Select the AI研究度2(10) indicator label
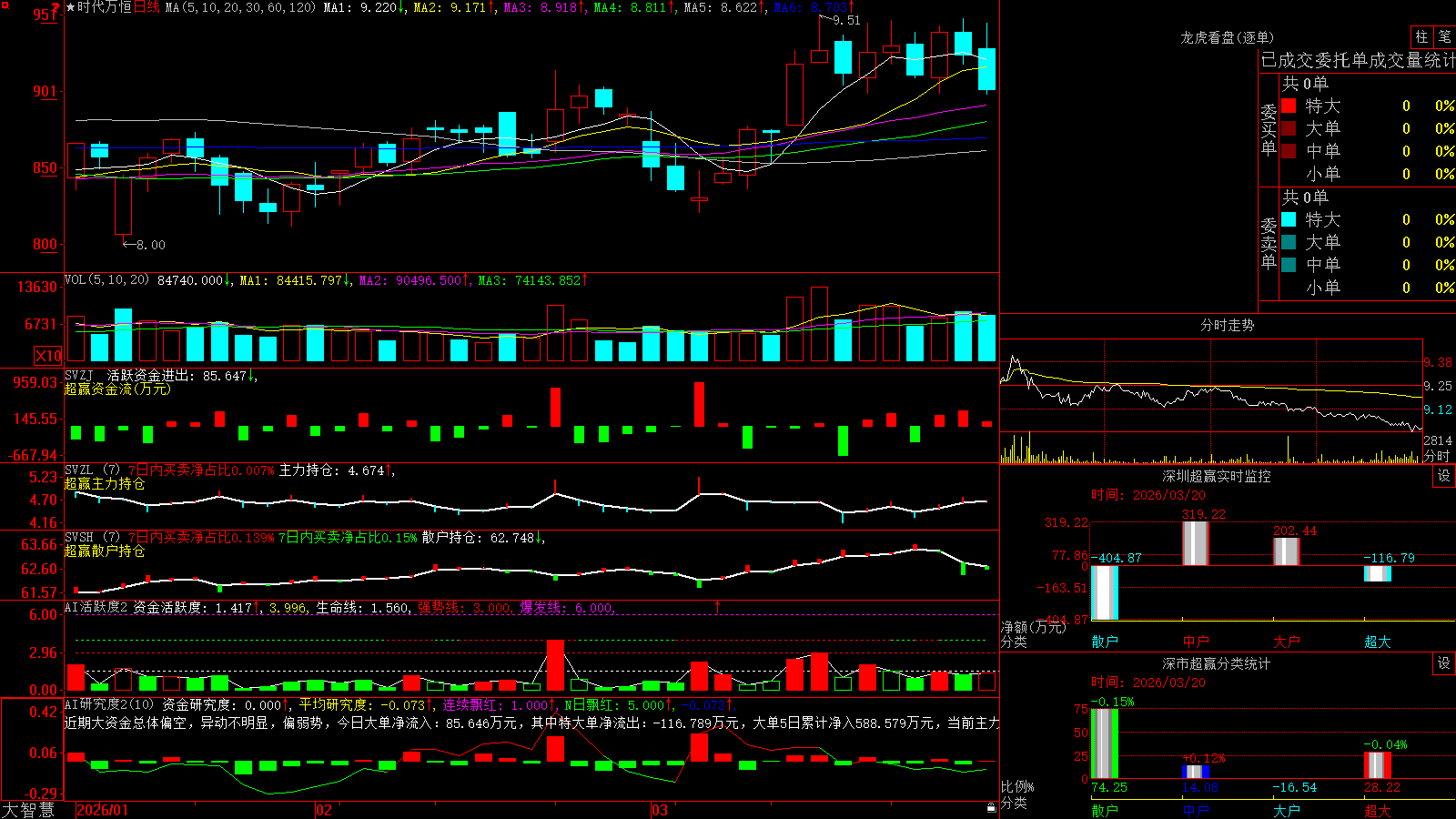 click(x=109, y=704)
